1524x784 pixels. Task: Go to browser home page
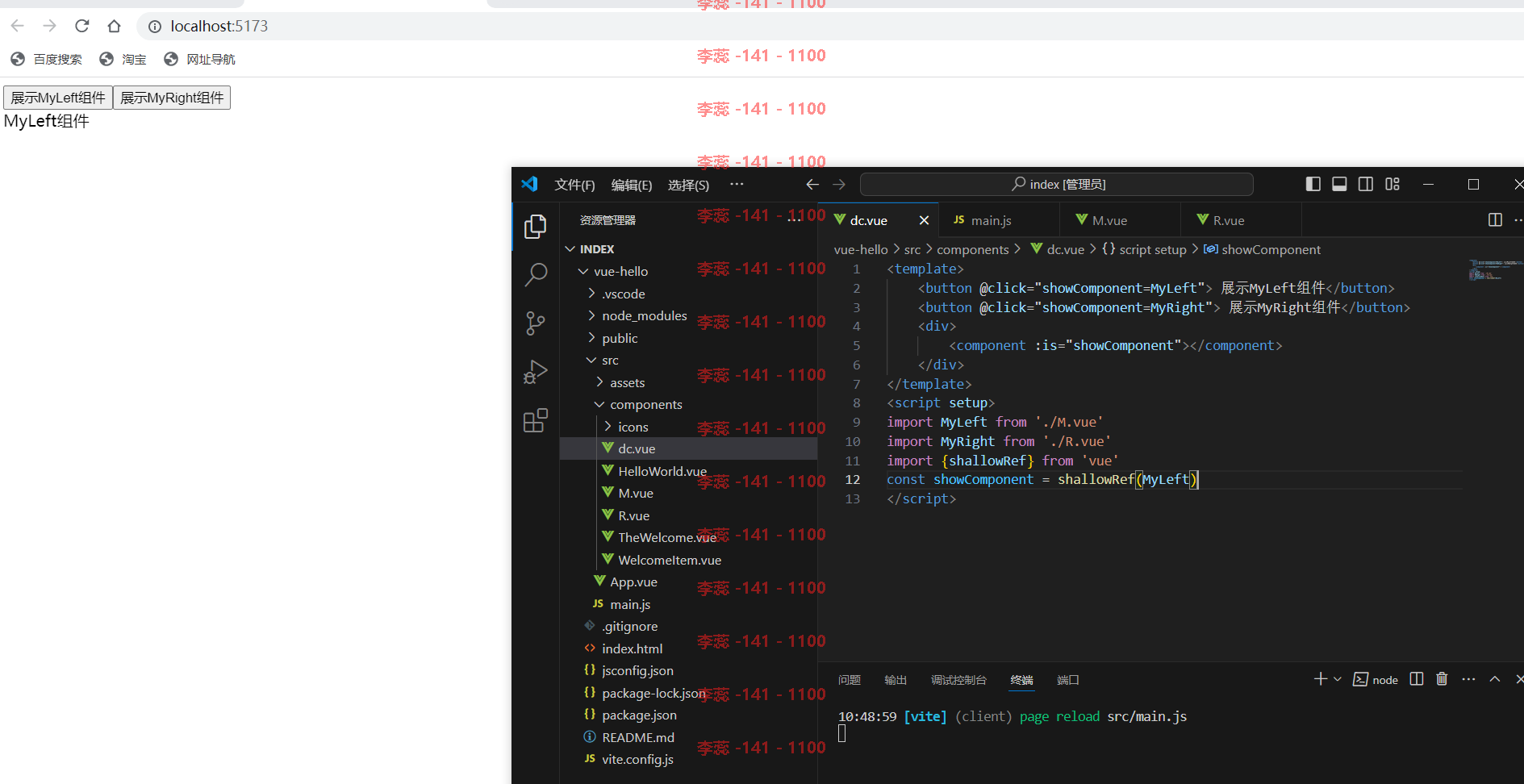tap(114, 26)
